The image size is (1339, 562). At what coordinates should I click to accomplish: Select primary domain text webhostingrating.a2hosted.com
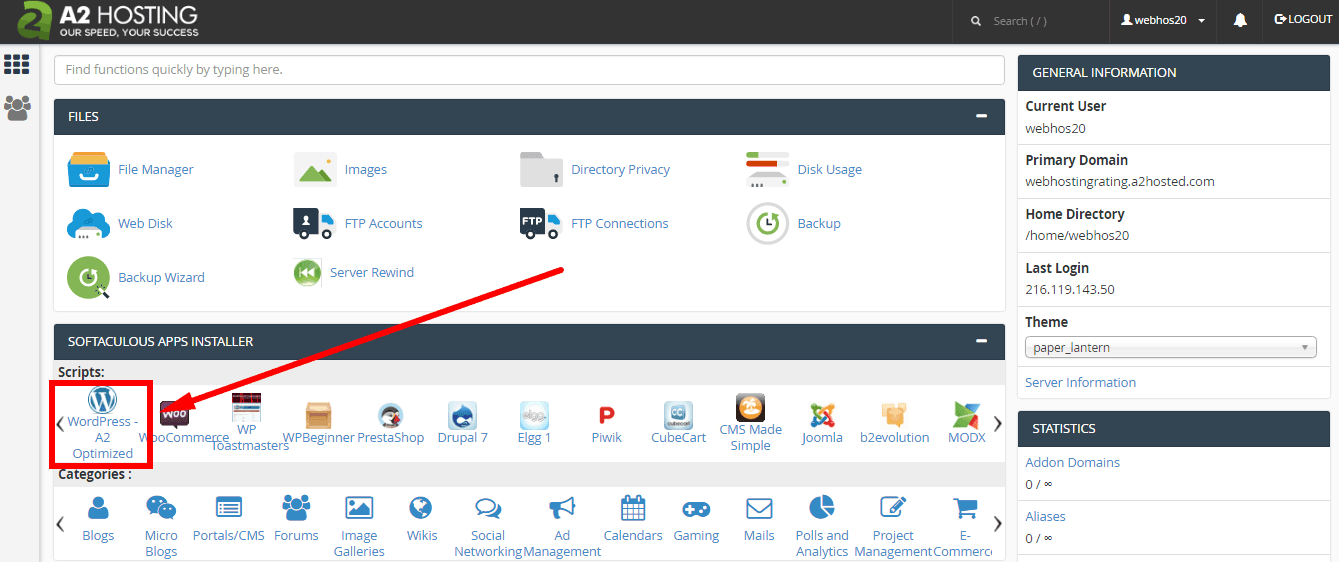tap(1120, 182)
